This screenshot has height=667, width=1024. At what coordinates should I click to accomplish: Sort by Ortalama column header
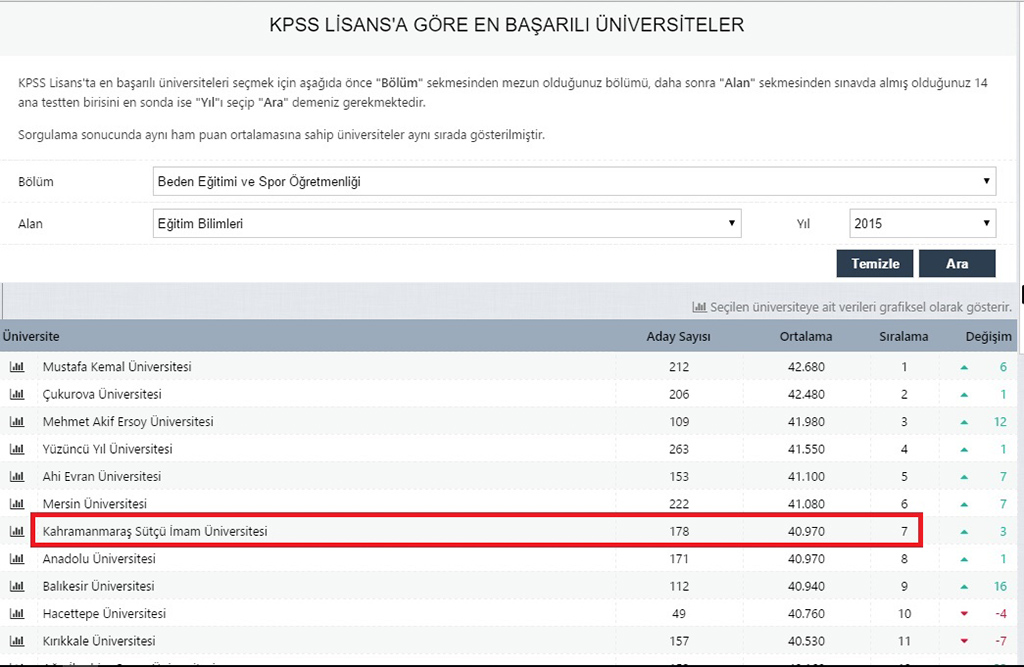[x=805, y=337]
